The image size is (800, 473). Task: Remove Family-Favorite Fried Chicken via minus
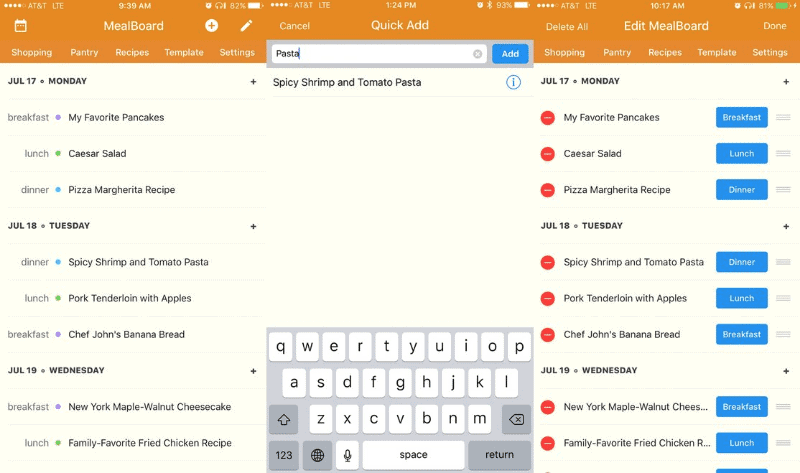[x=547, y=443]
